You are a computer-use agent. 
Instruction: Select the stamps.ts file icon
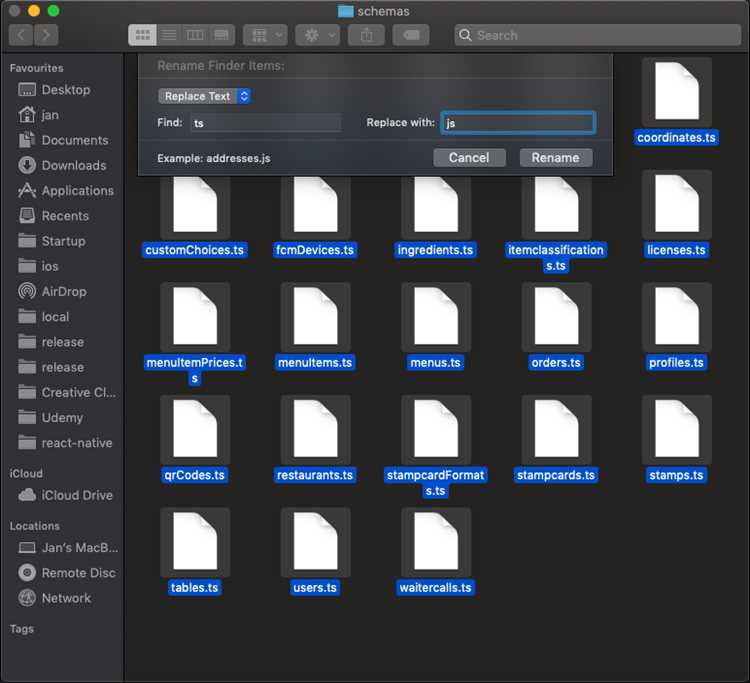click(x=677, y=430)
